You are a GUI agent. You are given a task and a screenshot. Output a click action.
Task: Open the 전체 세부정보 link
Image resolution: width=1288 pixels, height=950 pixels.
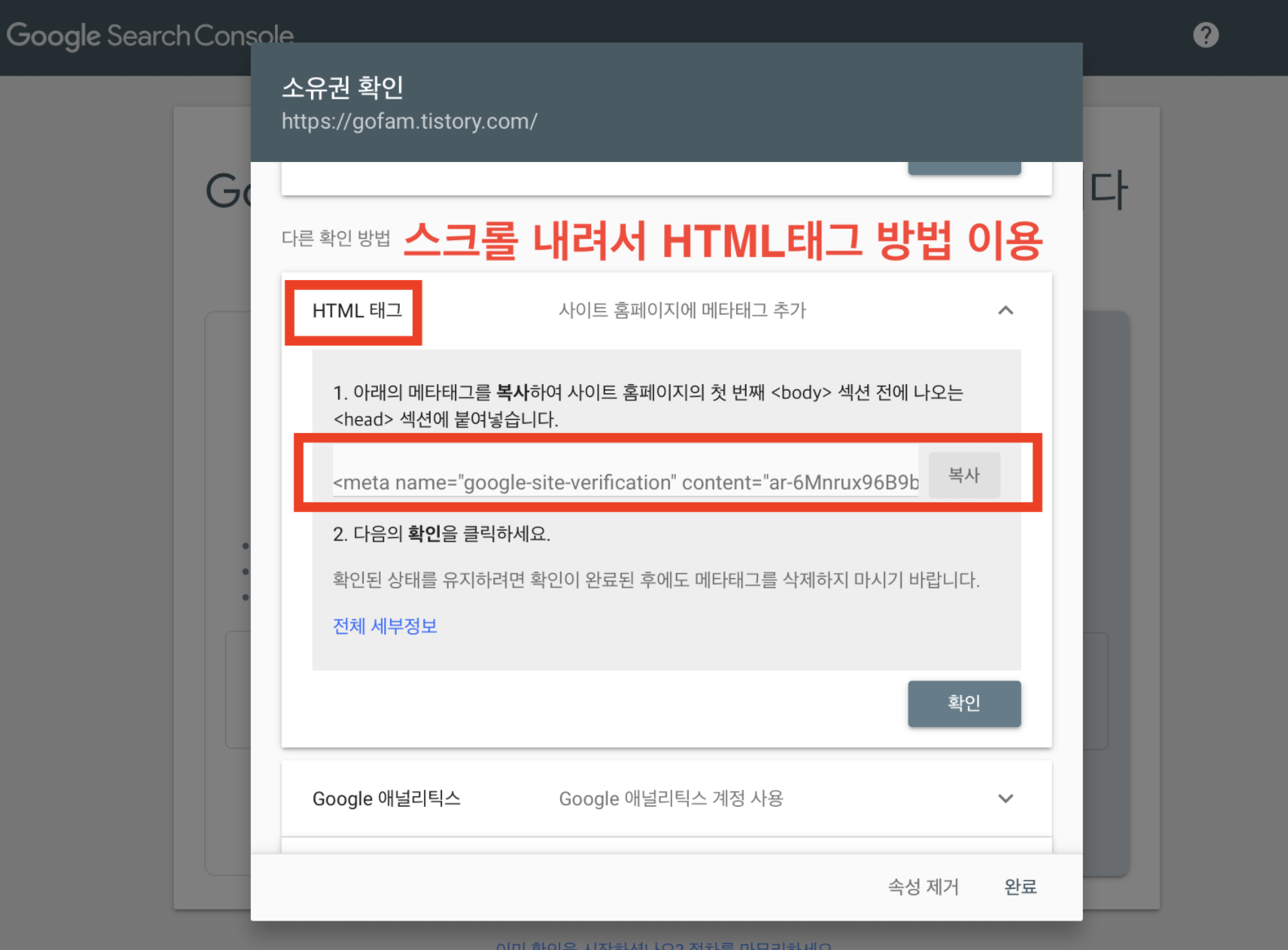click(385, 626)
